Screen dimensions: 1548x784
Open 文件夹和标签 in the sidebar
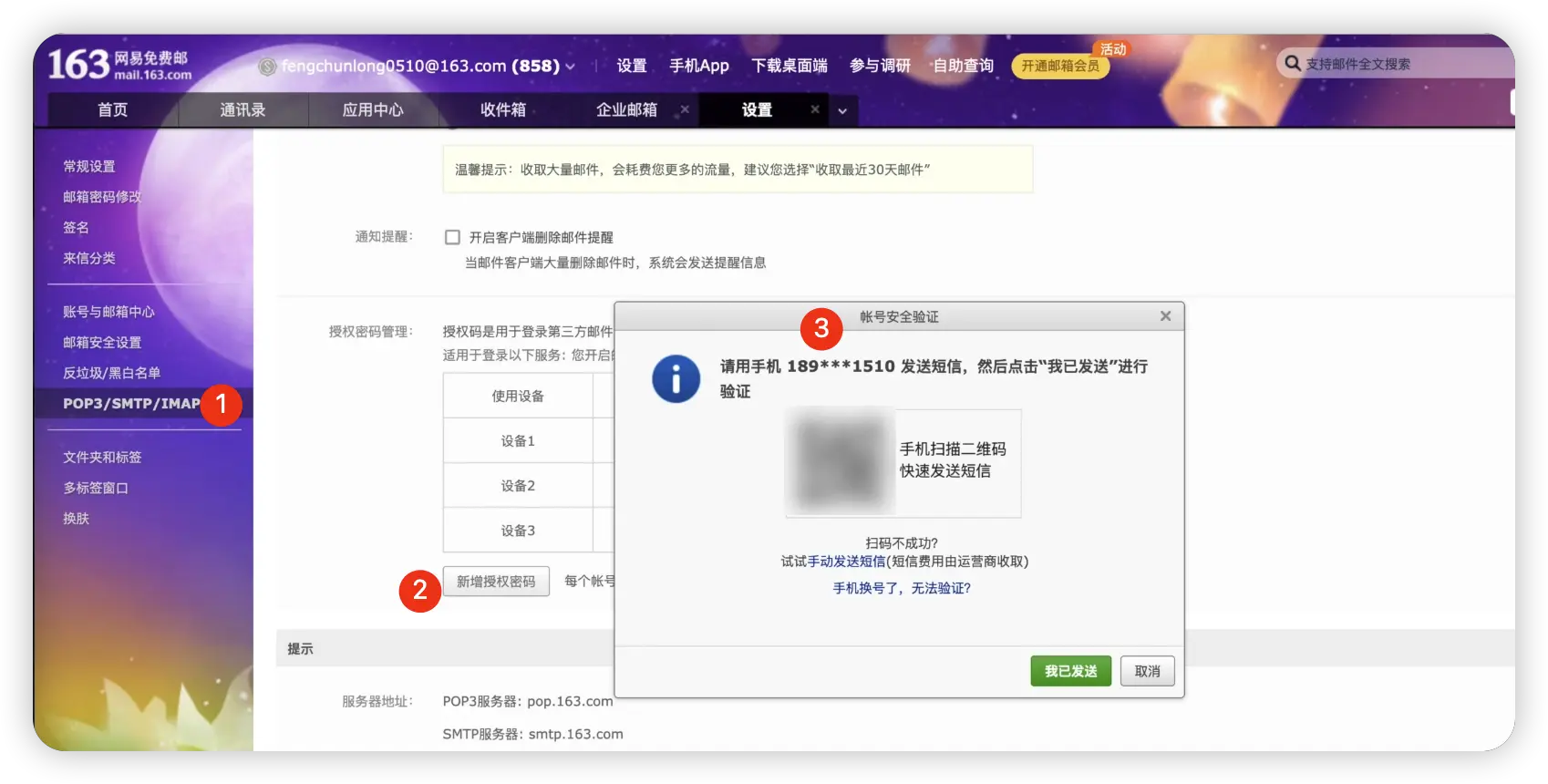pyautogui.click(x=102, y=457)
